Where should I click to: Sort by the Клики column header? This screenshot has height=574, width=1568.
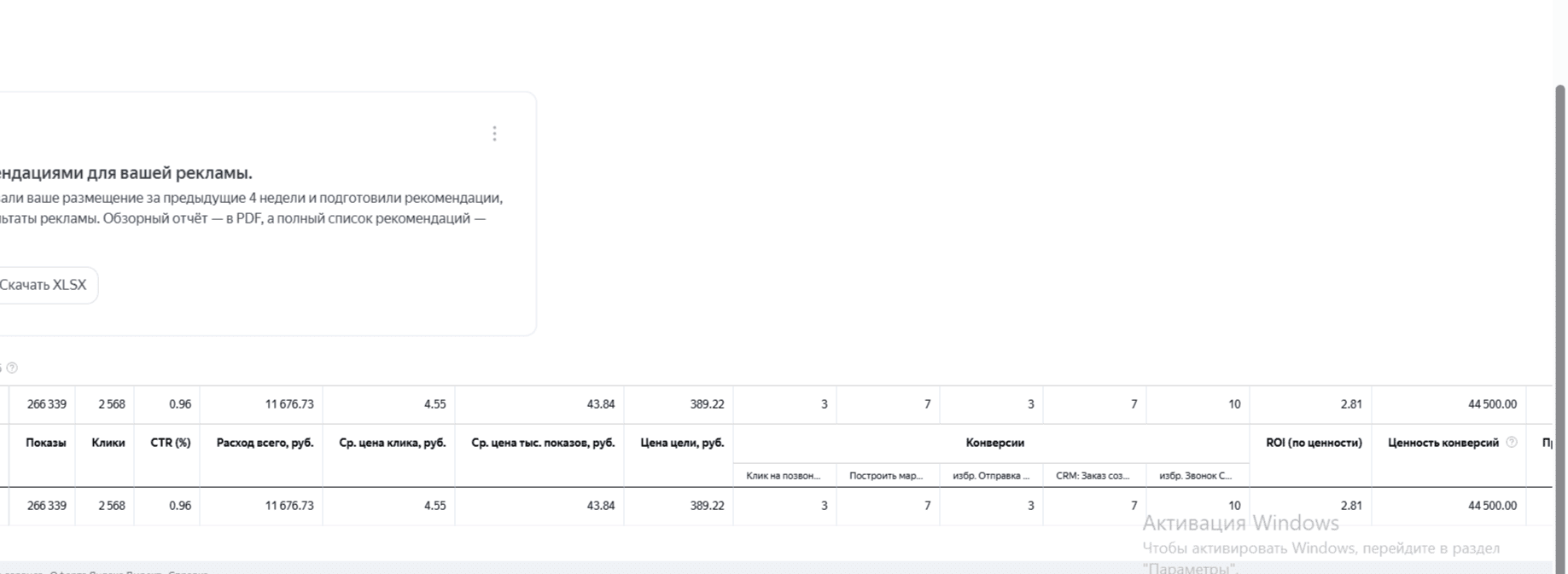click(108, 443)
